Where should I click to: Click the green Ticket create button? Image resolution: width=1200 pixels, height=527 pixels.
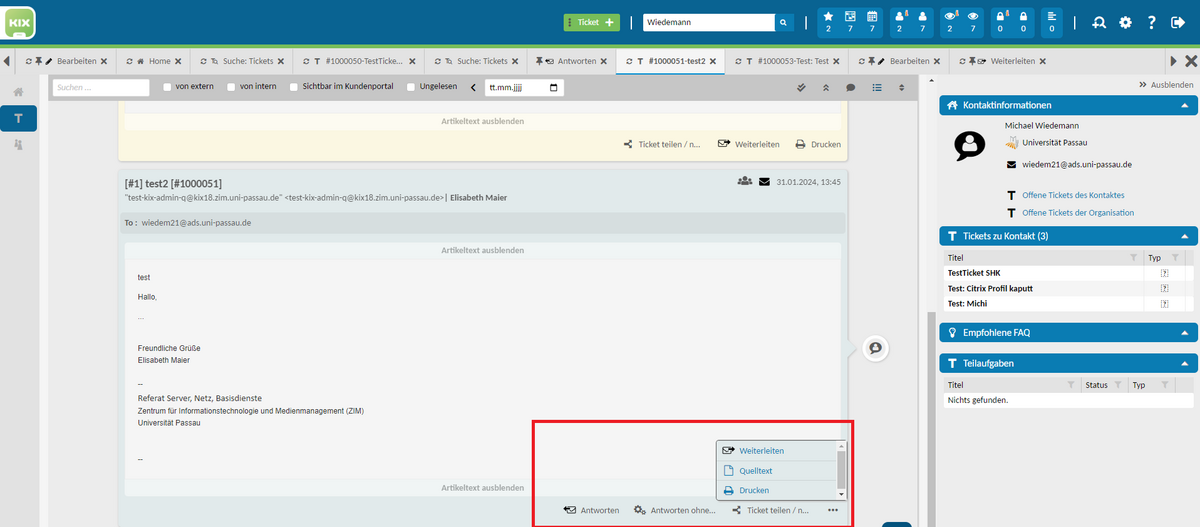tap(591, 22)
